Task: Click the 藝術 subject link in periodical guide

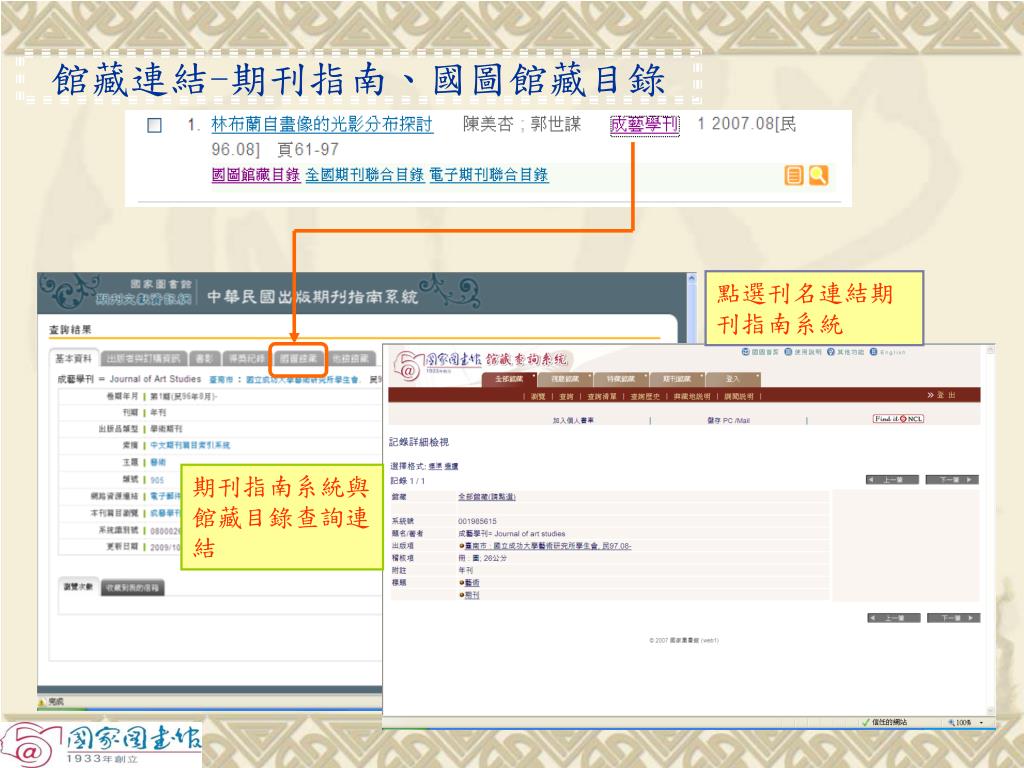Action: pyautogui.click(x=158, y=462)
